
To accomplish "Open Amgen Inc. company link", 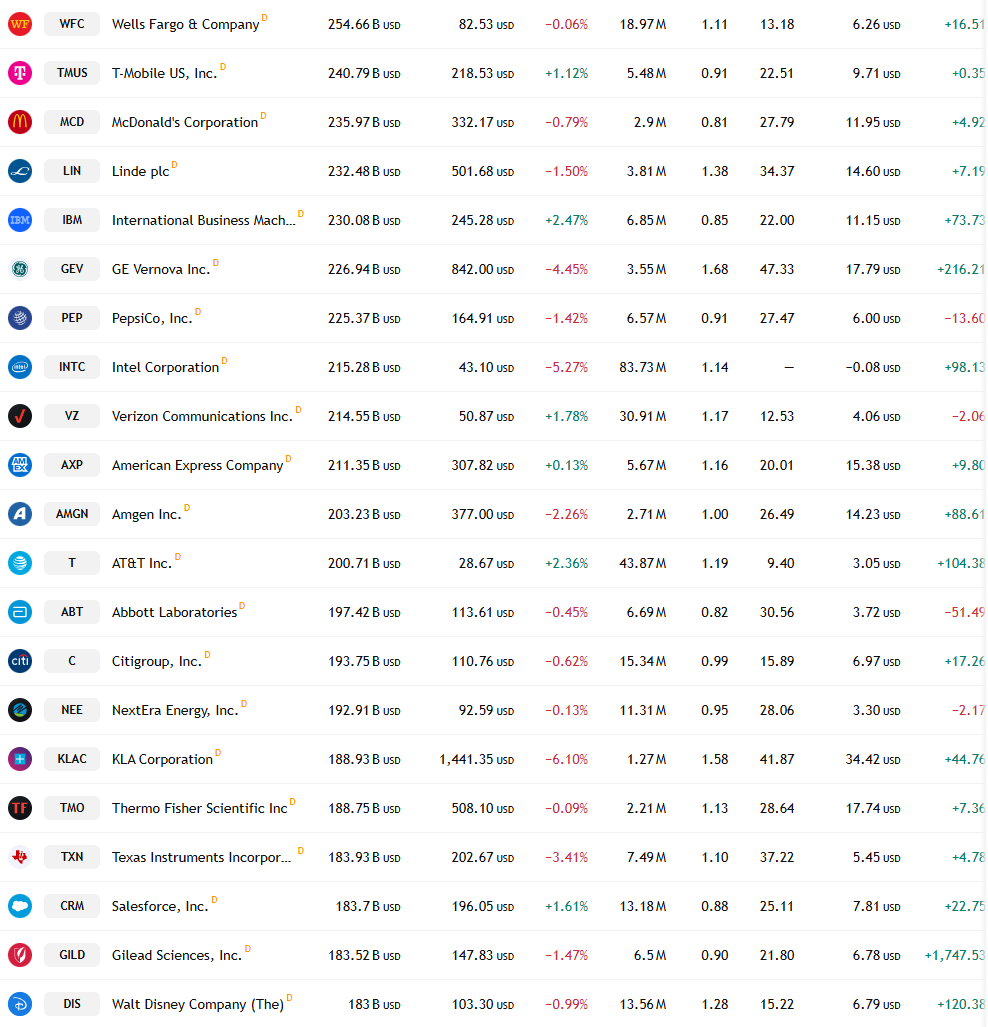I will coord(146,514).
